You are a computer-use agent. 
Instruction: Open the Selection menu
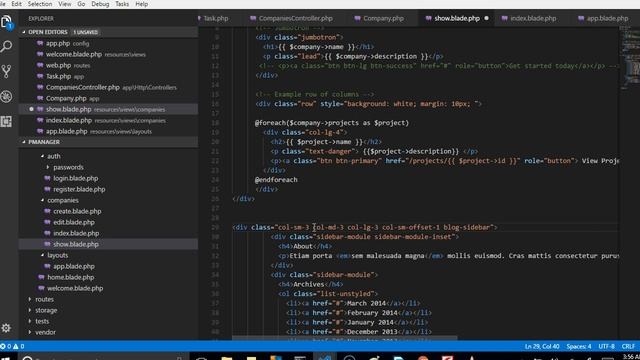(x=40, y=4)
